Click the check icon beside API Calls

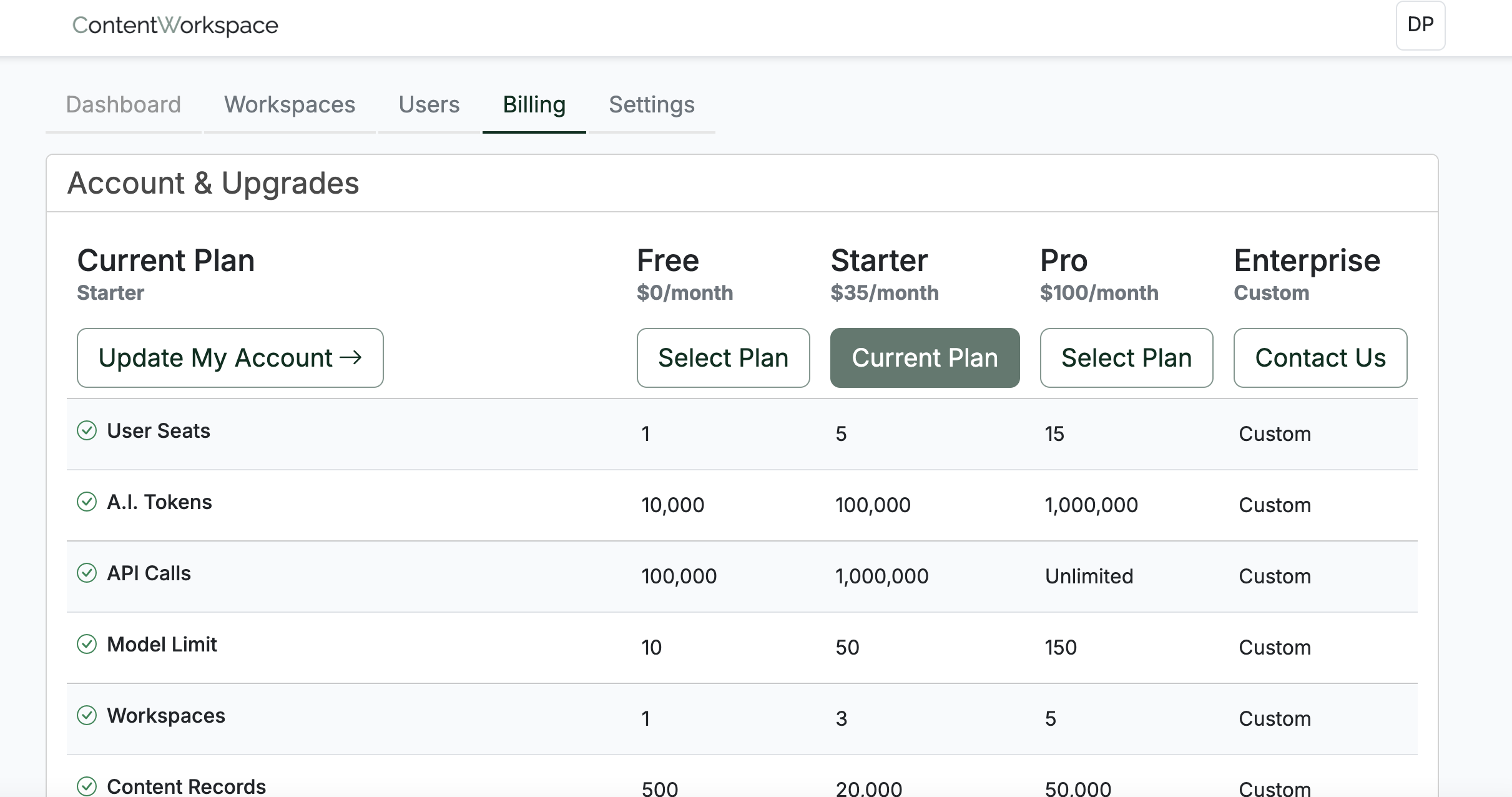coord(87,573)
